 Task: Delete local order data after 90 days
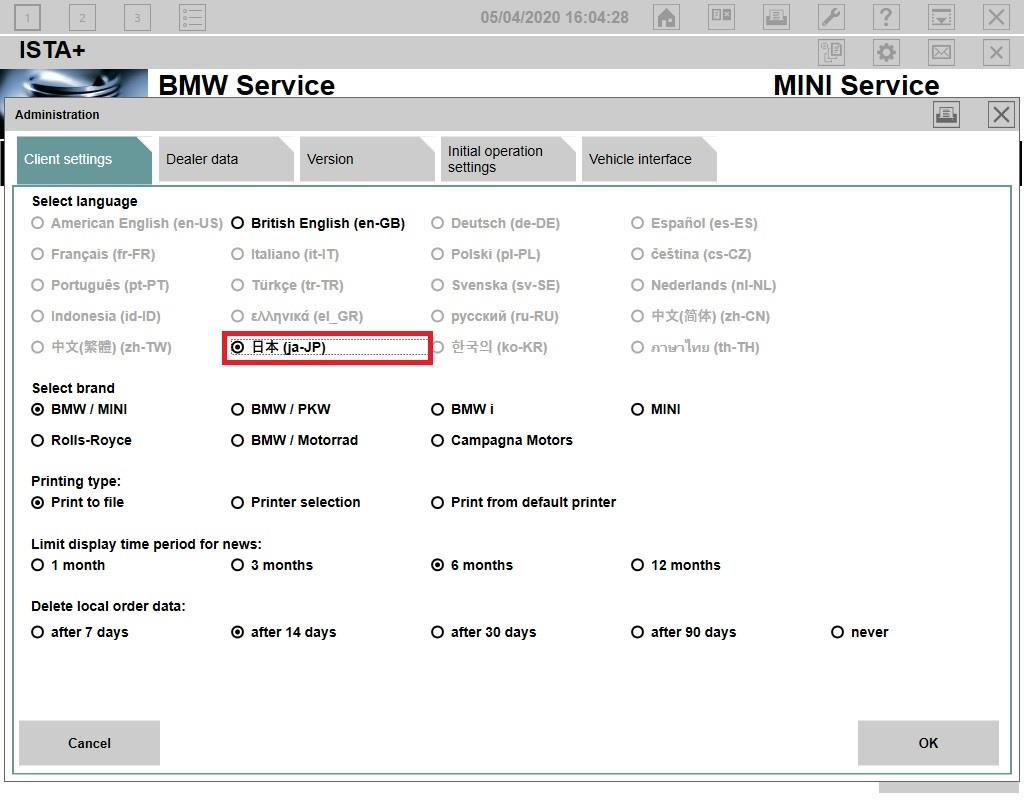click(684, 632)
